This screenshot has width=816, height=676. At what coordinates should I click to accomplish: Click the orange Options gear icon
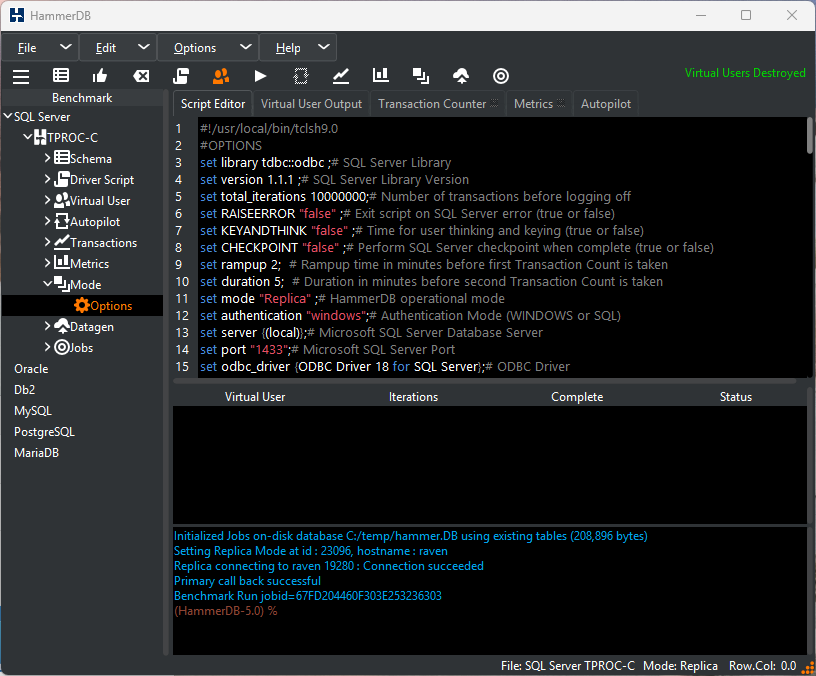(82, 305)
